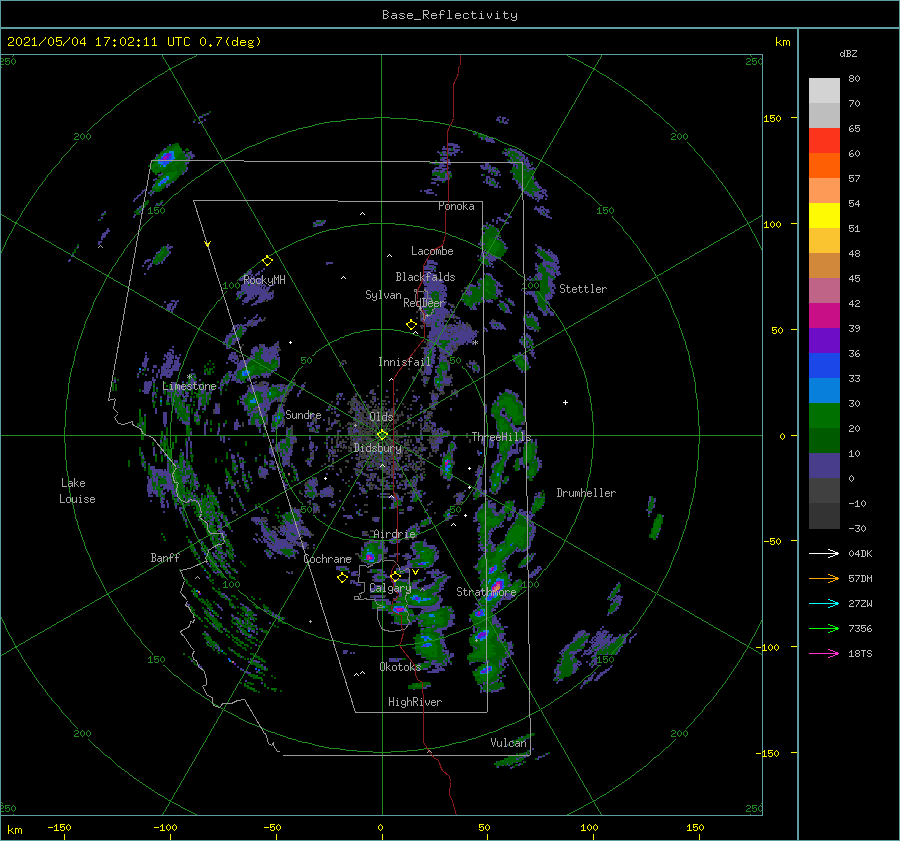Click the orange 57DM legend arrow
Image resolution: width=900 pixels, height=841 pixels.
click(824, 579)
